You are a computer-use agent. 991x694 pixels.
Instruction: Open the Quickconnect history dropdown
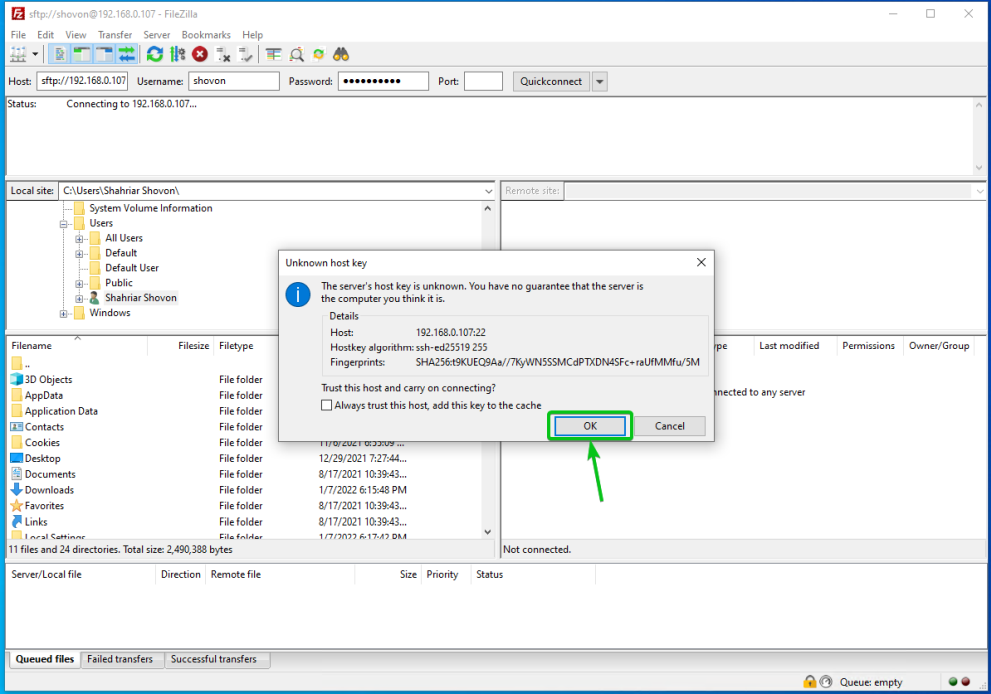599,81
